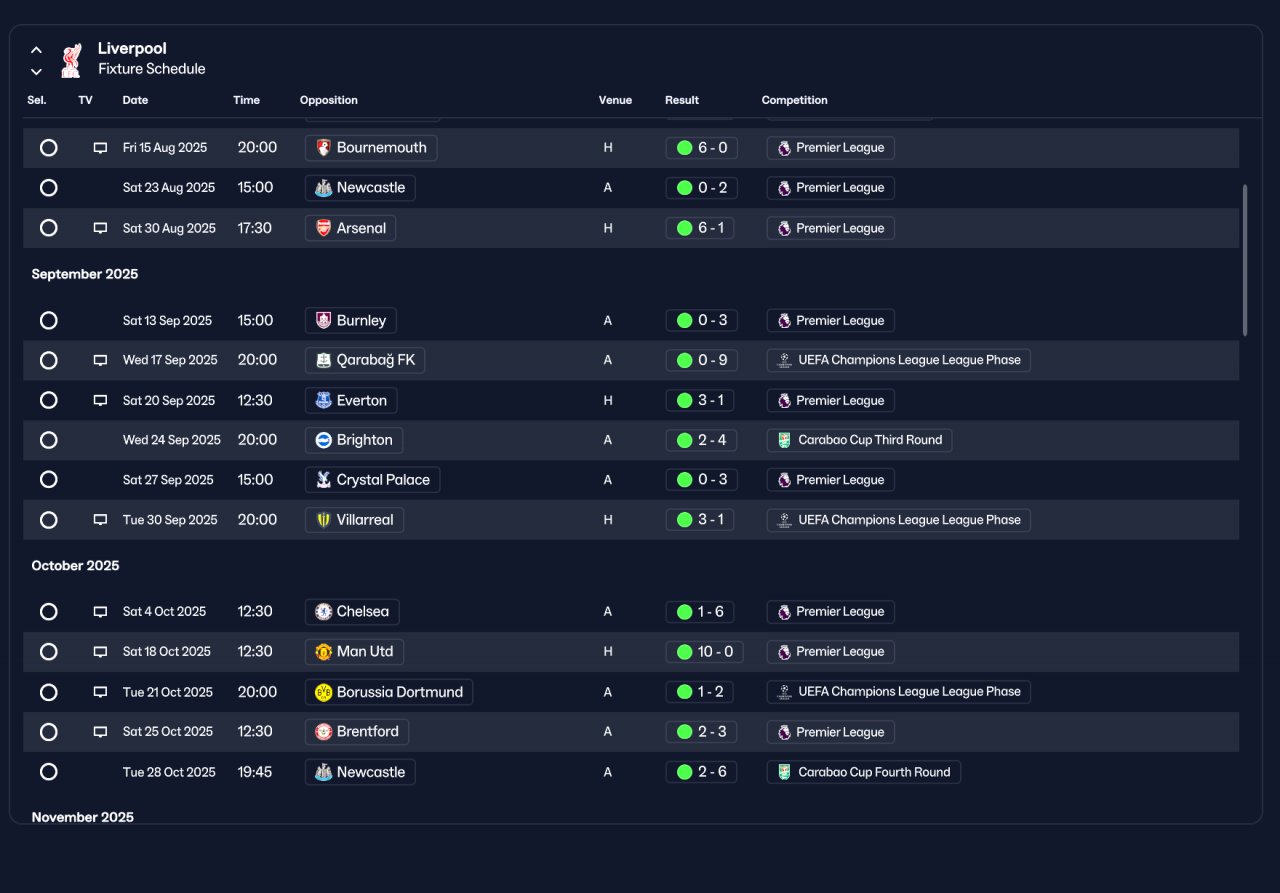Open the 0 - 9 result against Qarabağ

tap(701, 360)
